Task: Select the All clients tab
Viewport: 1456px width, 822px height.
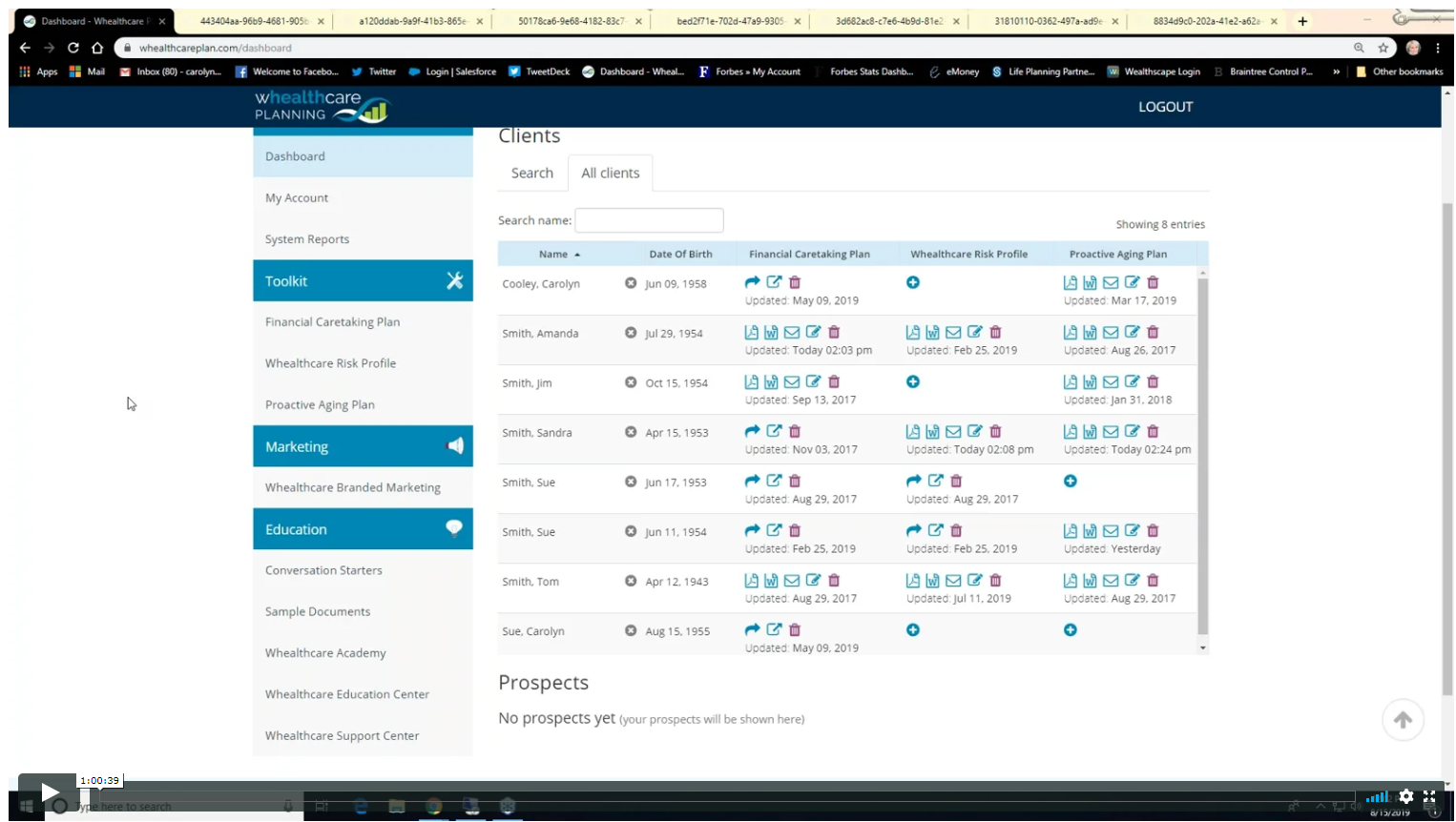Action: pos(610,174)
